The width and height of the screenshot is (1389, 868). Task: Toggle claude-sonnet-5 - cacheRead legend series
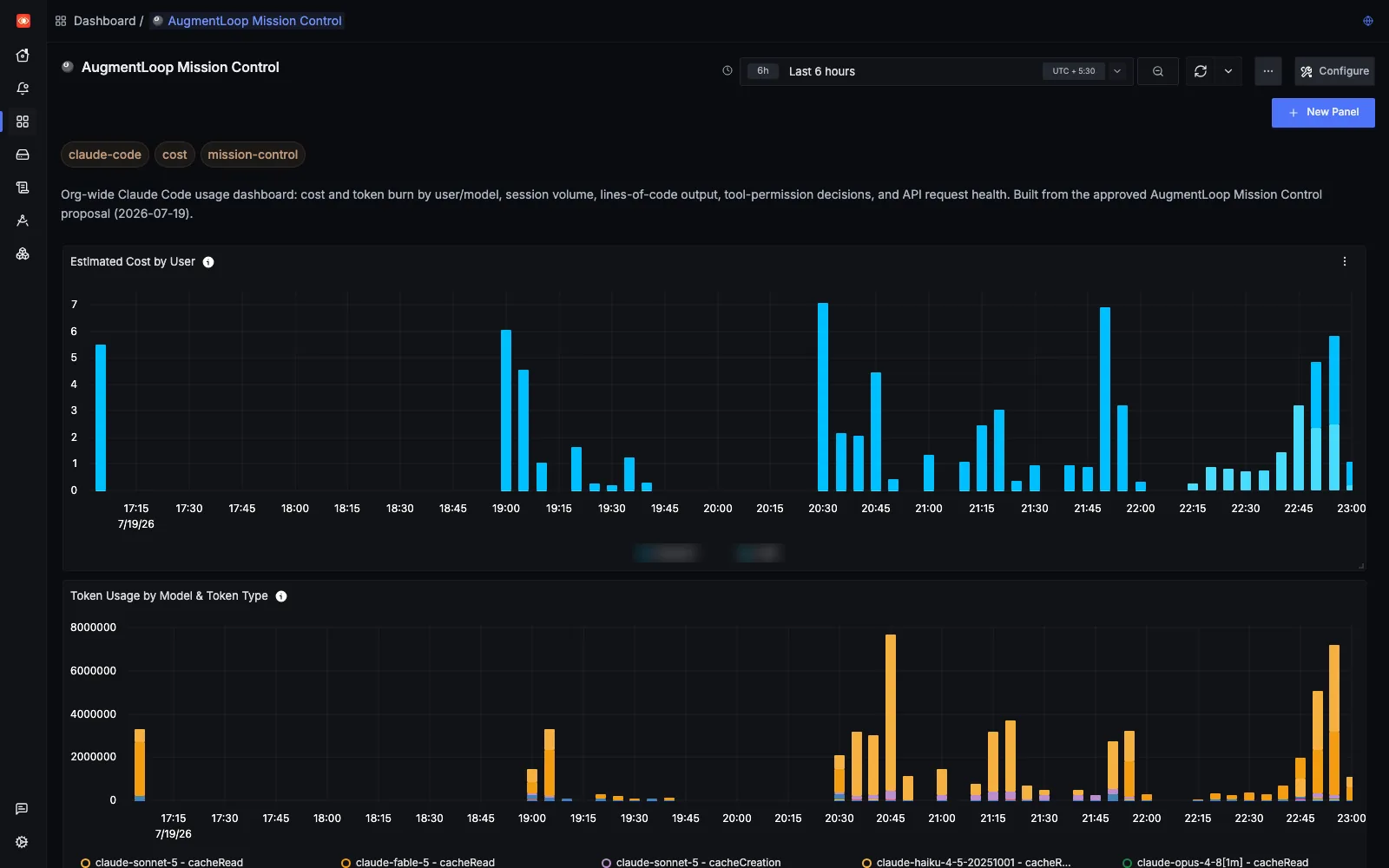click(161, 862)
